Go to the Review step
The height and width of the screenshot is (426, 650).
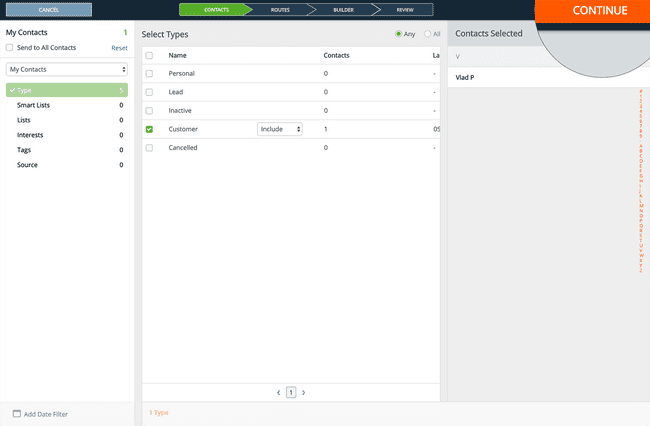(405, 10)
